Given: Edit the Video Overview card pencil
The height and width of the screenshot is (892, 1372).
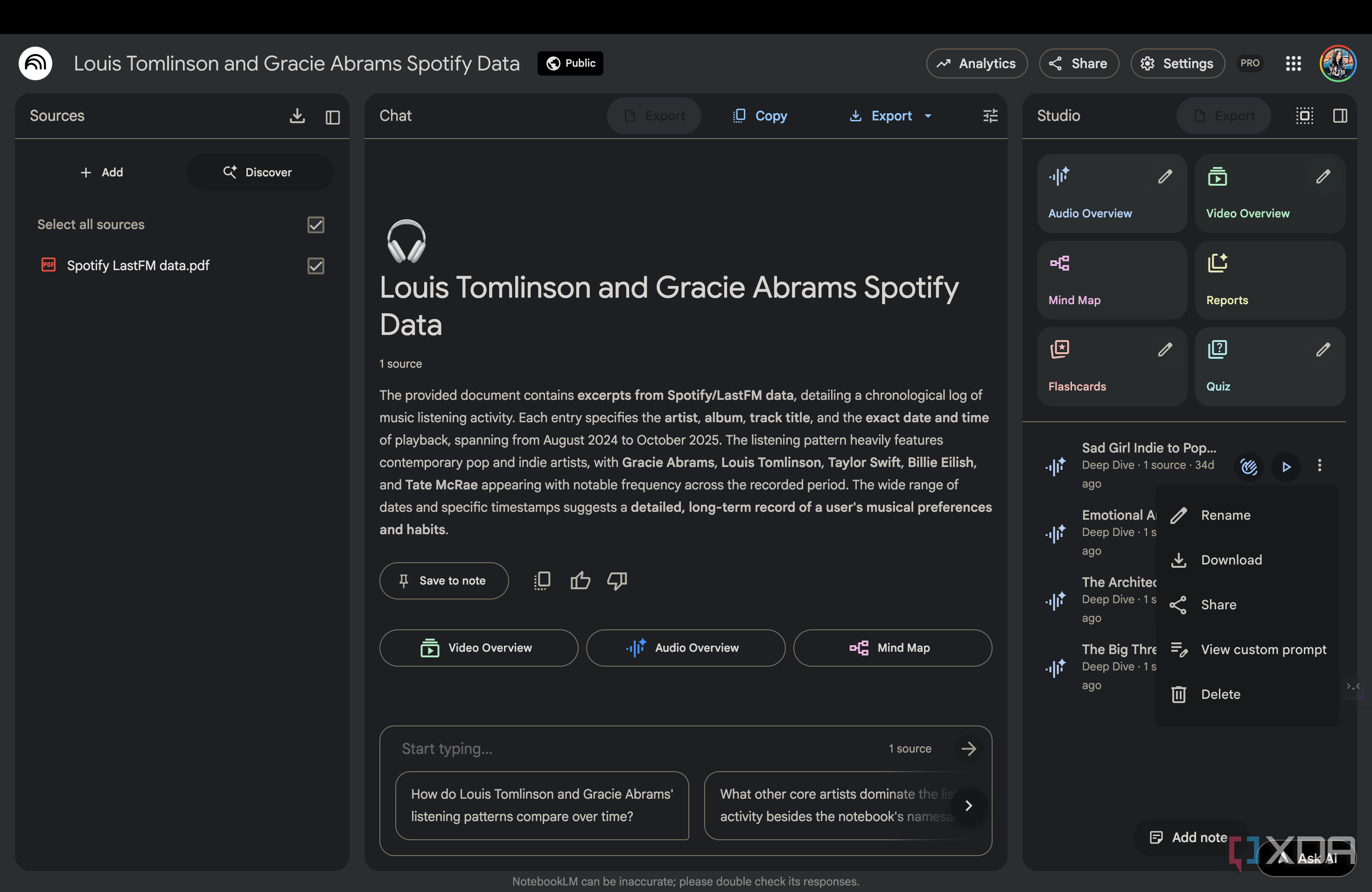Looking at the screenshot, I should point(1323,176).
